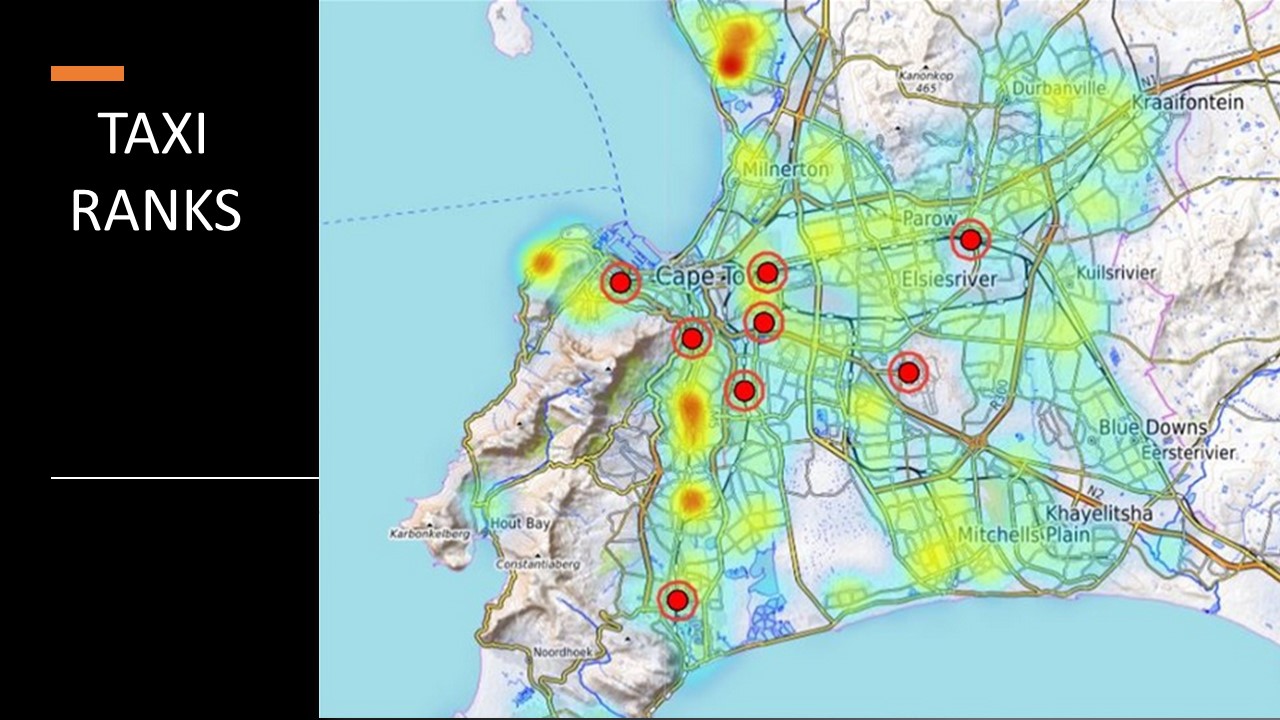Click the Milnerton place label

click(x=785, y=170)
